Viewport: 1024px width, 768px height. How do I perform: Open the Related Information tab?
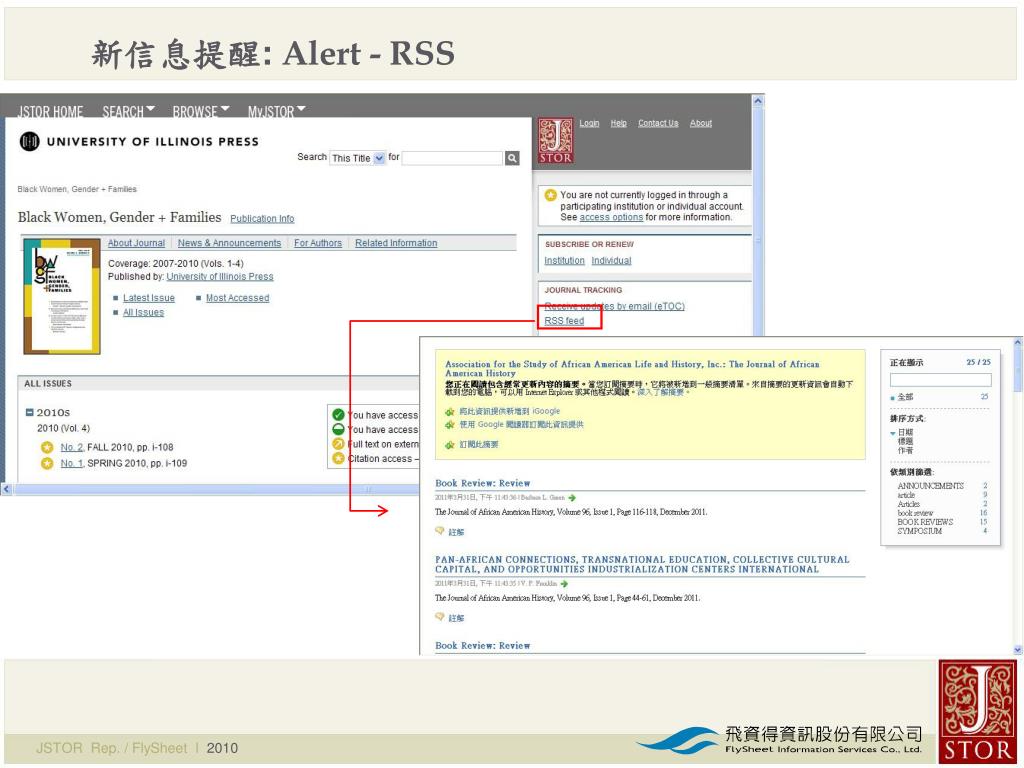coord(396,243)
